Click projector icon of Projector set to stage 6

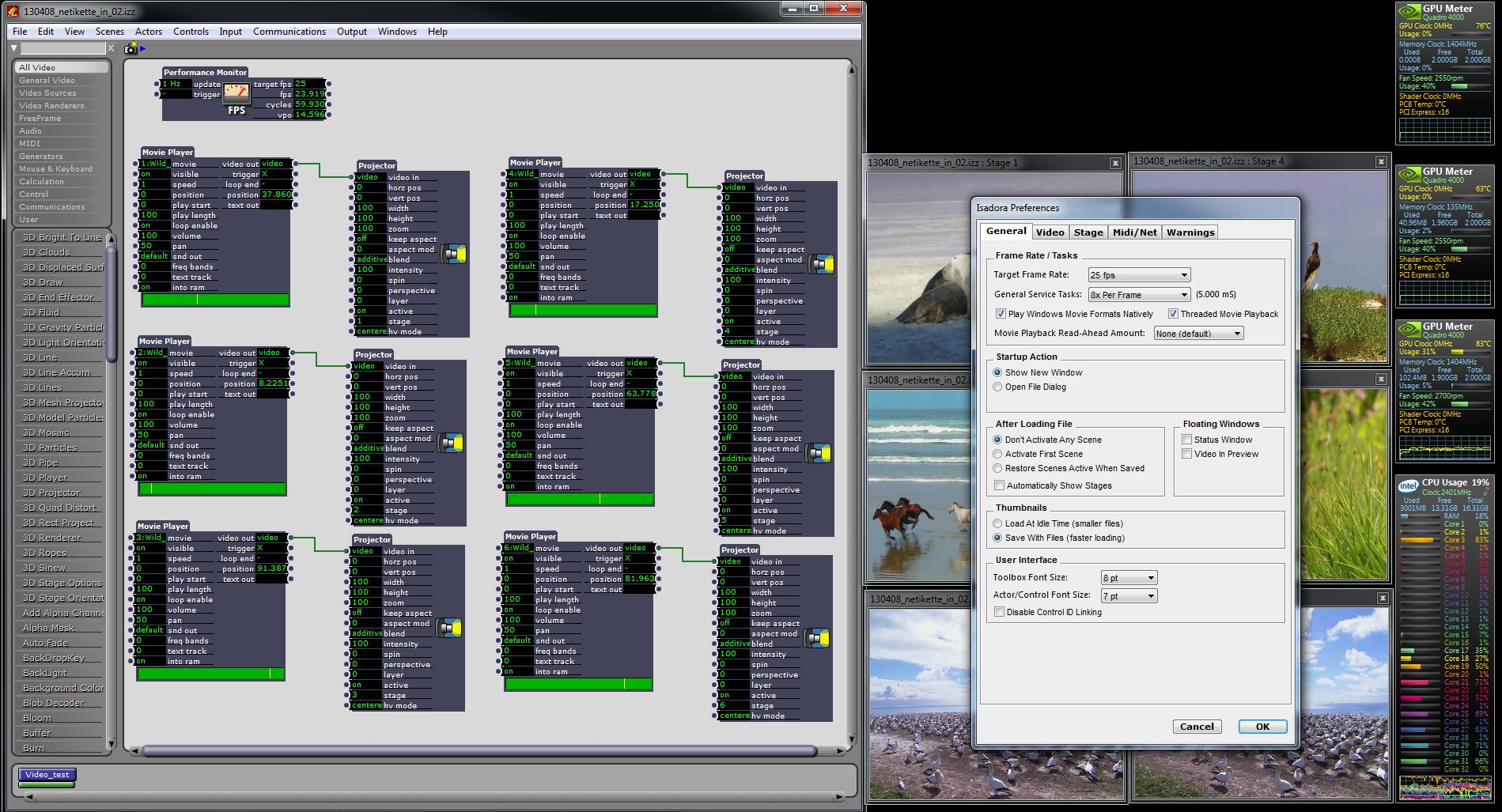click(x=817, y=638)
